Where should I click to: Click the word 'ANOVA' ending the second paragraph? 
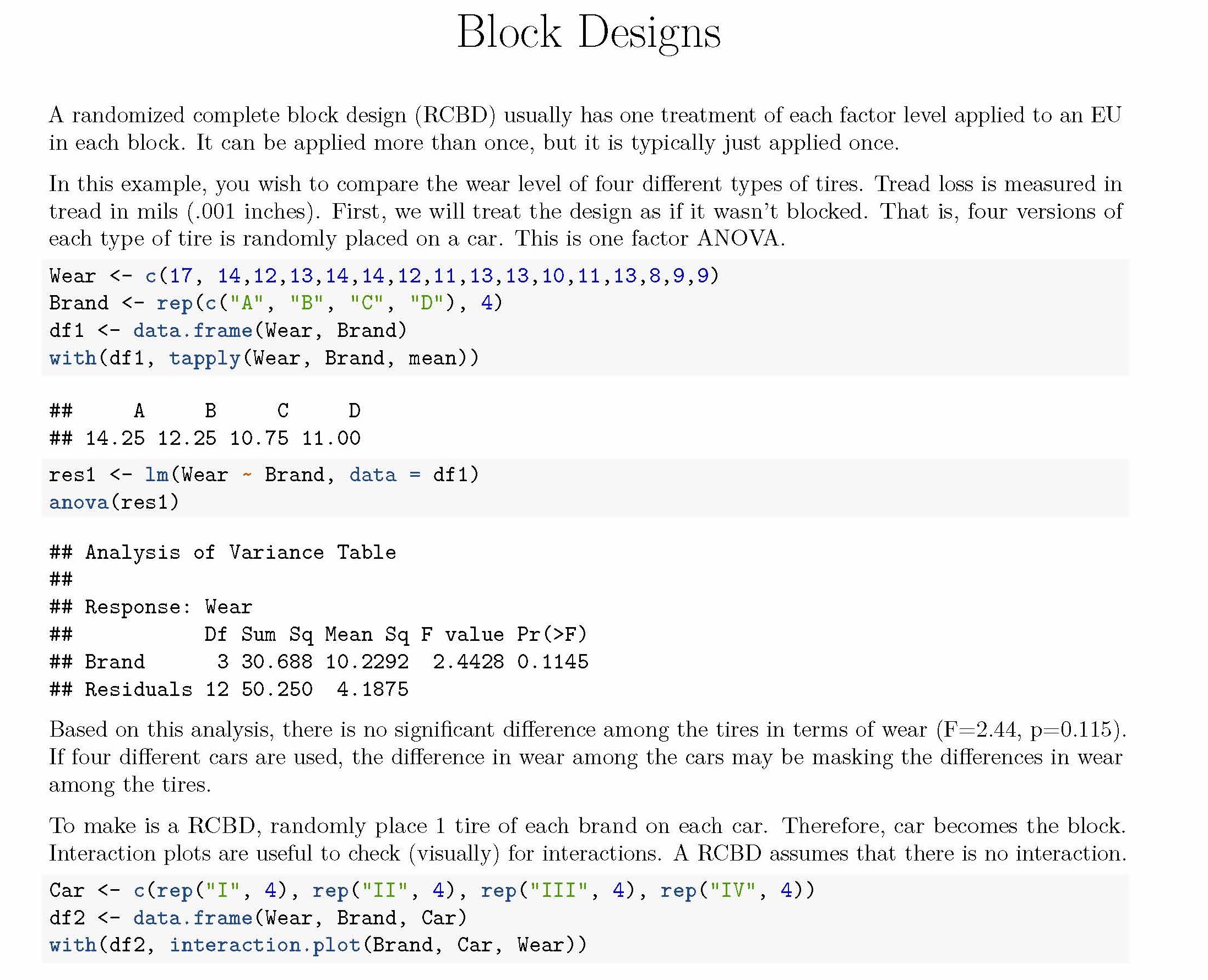click(738, 238)
